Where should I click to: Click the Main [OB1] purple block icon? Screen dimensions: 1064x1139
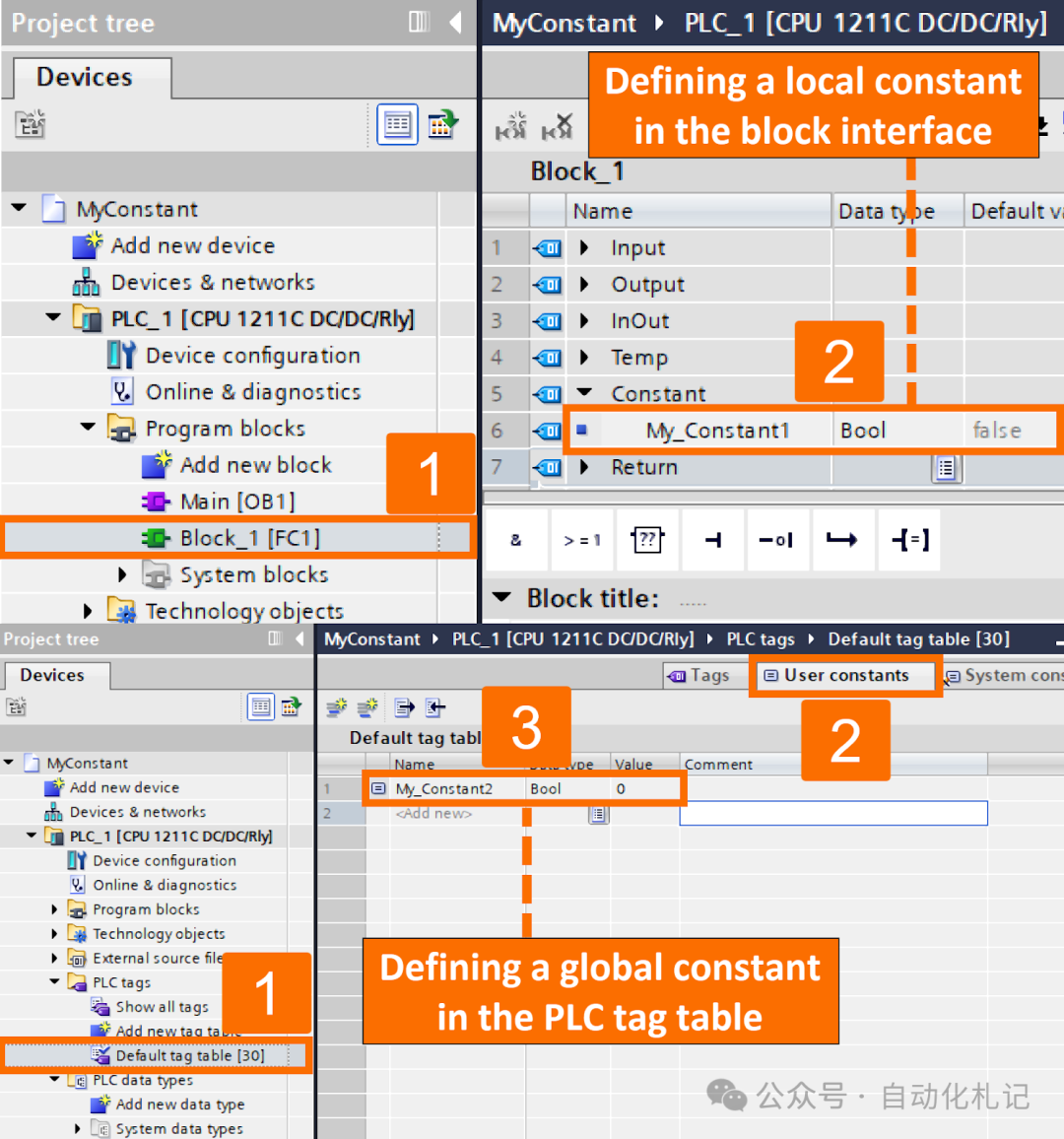coord(156,502)
